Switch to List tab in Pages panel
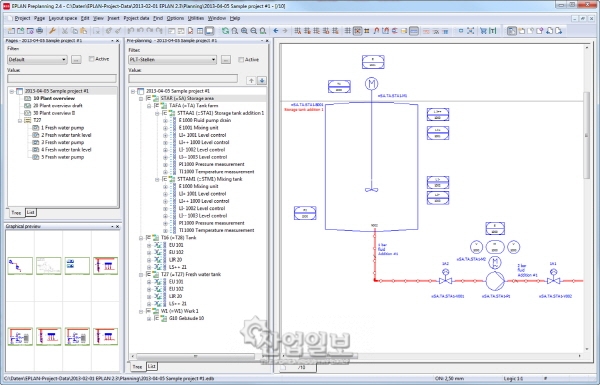This screenshot has width=600, height=385. tap(31, 212)
